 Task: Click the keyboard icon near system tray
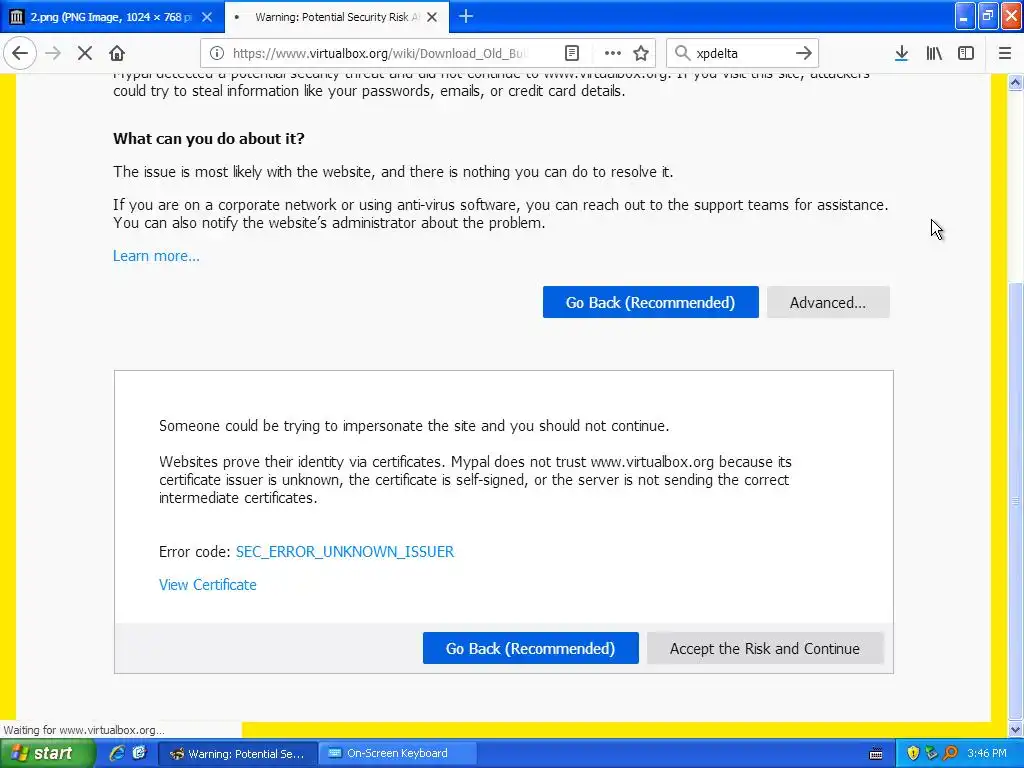pos(876,754)
